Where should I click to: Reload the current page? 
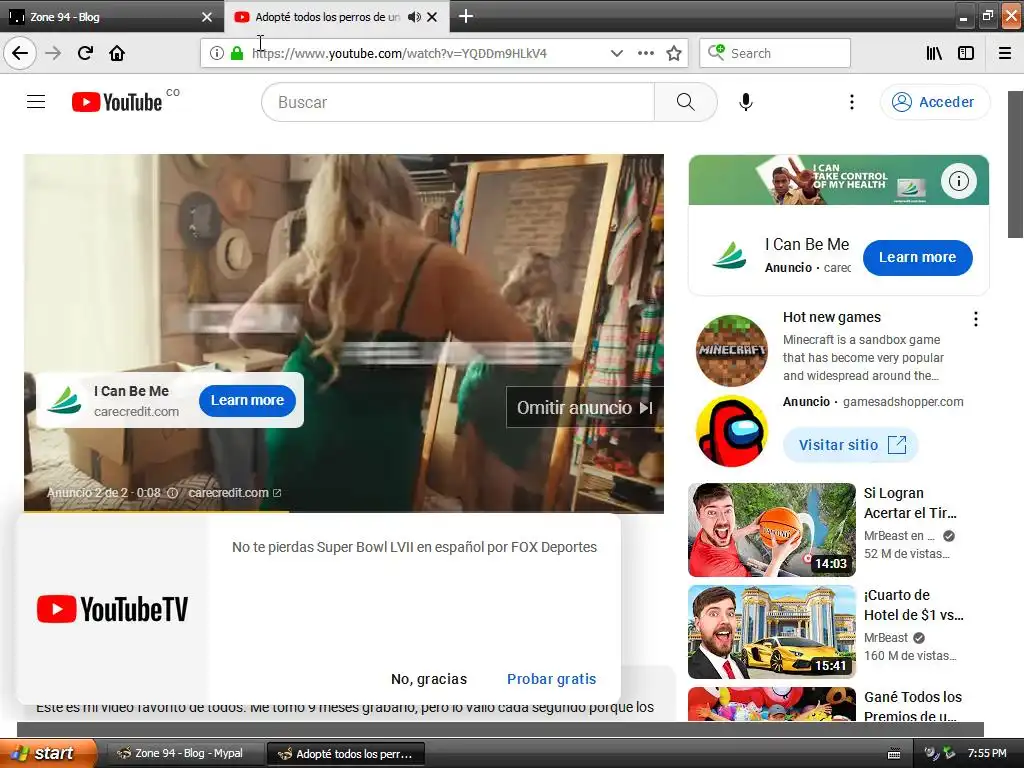[x=85, y=53]
